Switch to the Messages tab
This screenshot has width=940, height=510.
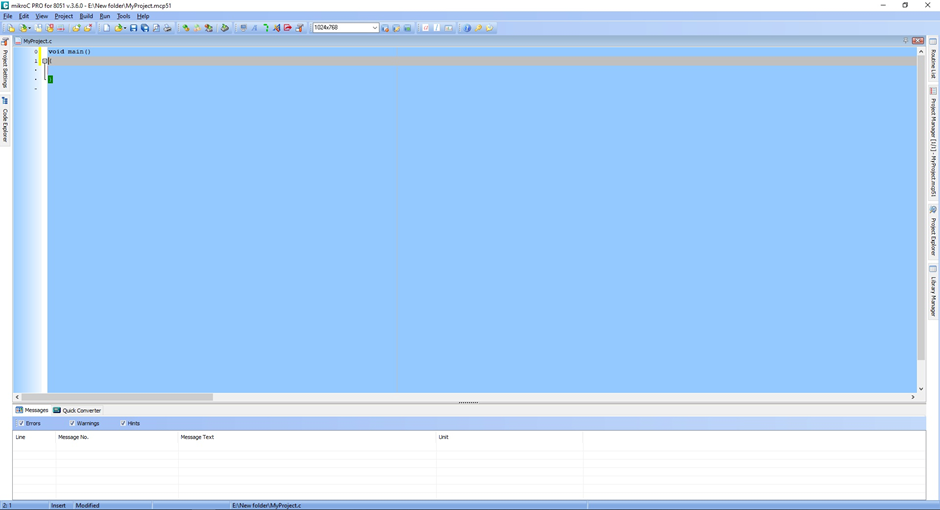point(32,410)
